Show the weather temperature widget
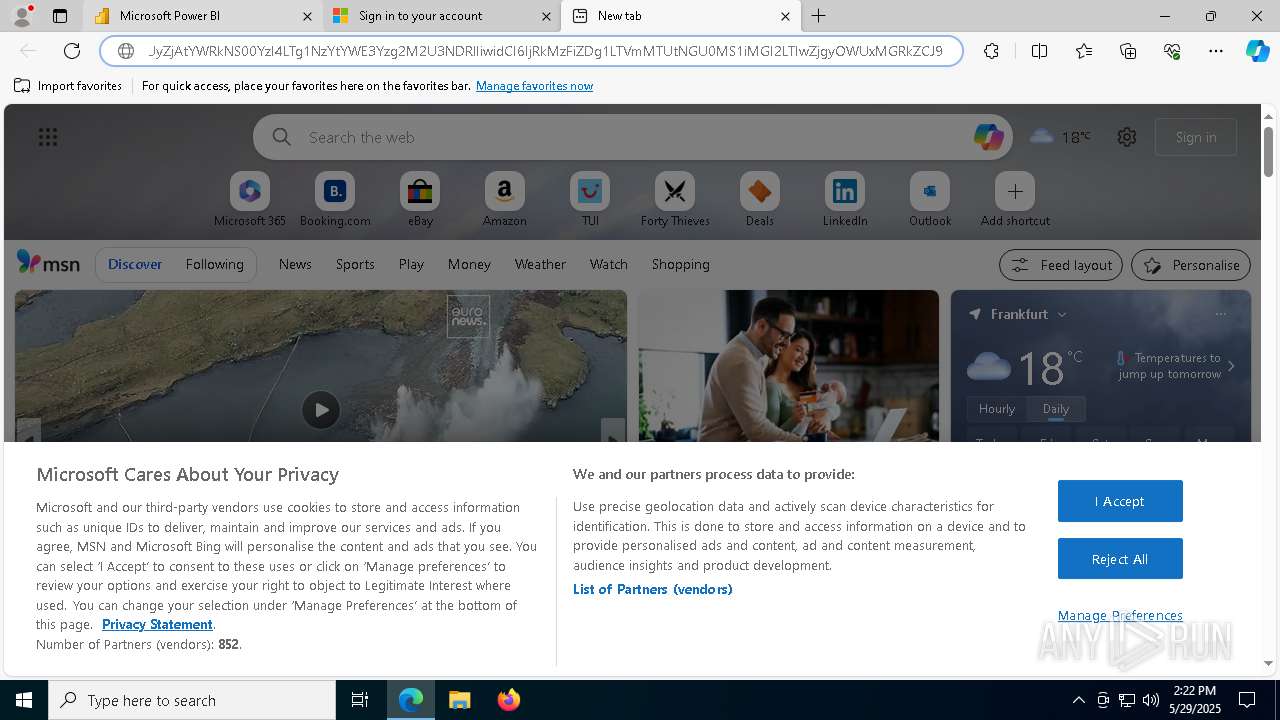The width and height of the screenshot is (1280, 720). tap(1060, 137)
